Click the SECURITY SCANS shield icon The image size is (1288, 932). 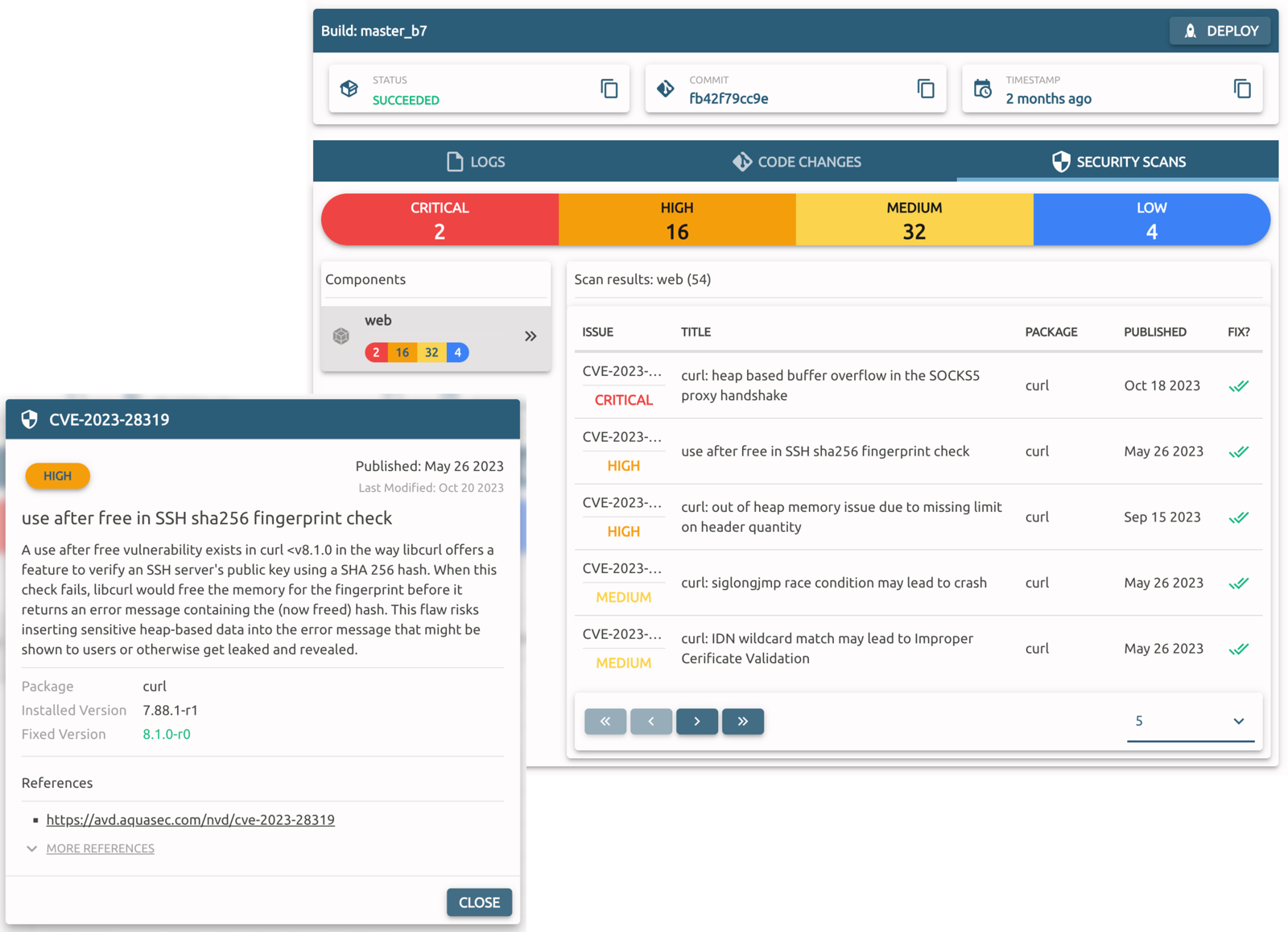click(1061, 162)
